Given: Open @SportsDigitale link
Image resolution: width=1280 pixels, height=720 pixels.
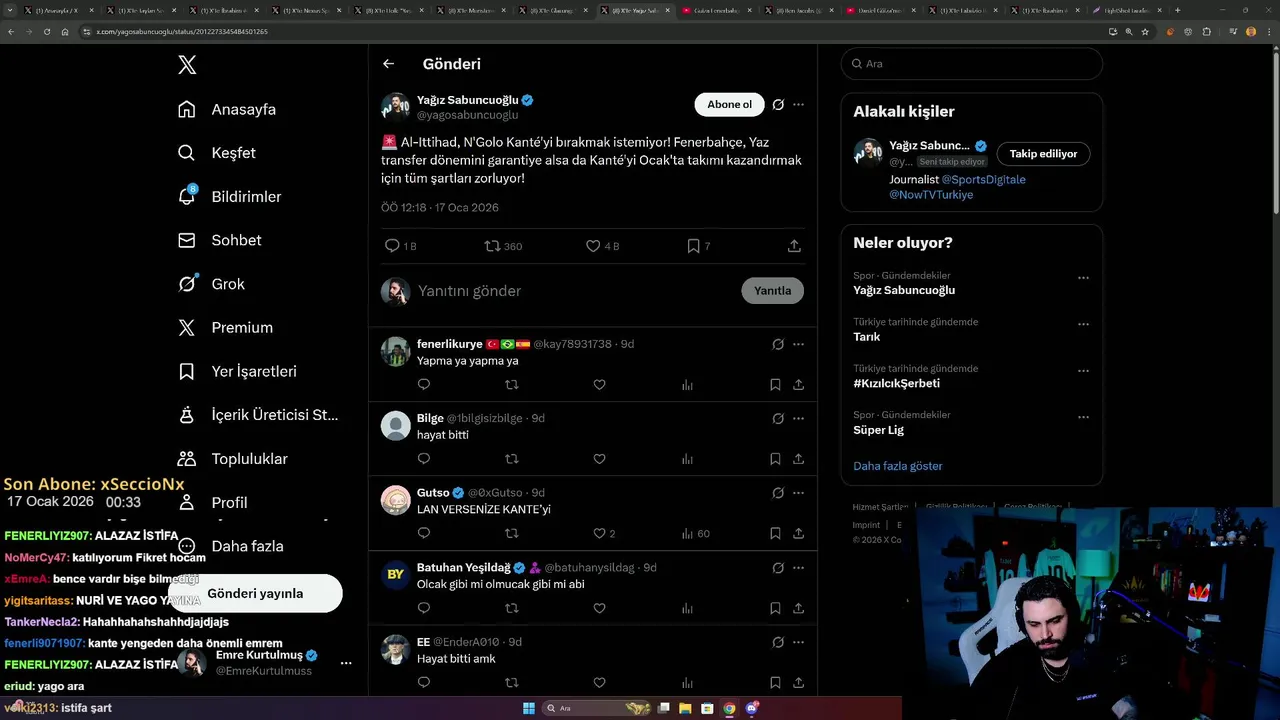Looking at the screenshot, I should (984, 180).
